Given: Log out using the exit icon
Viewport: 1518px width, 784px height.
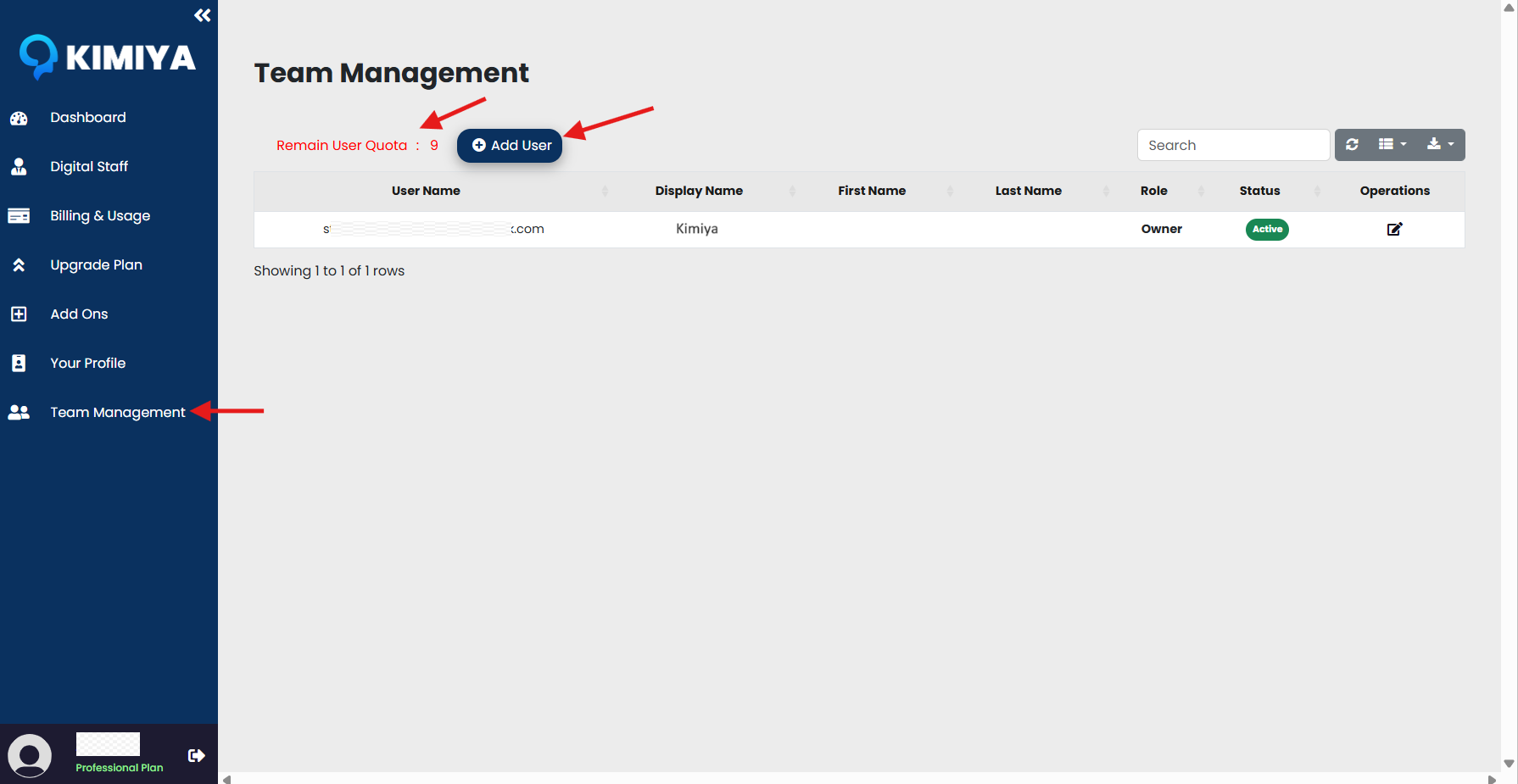Looking at the screenshot, I should point(197,755).
